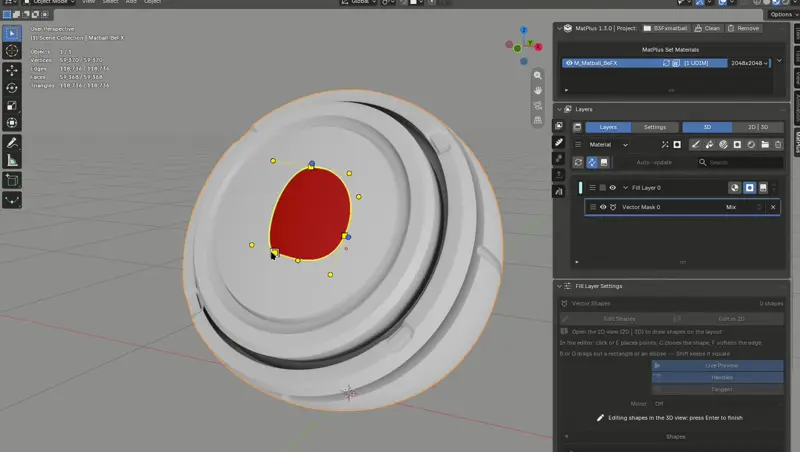Expand arrow beside material list
Image resolution: width=800 pixels, height=452 pixels.
coord(779,61)
